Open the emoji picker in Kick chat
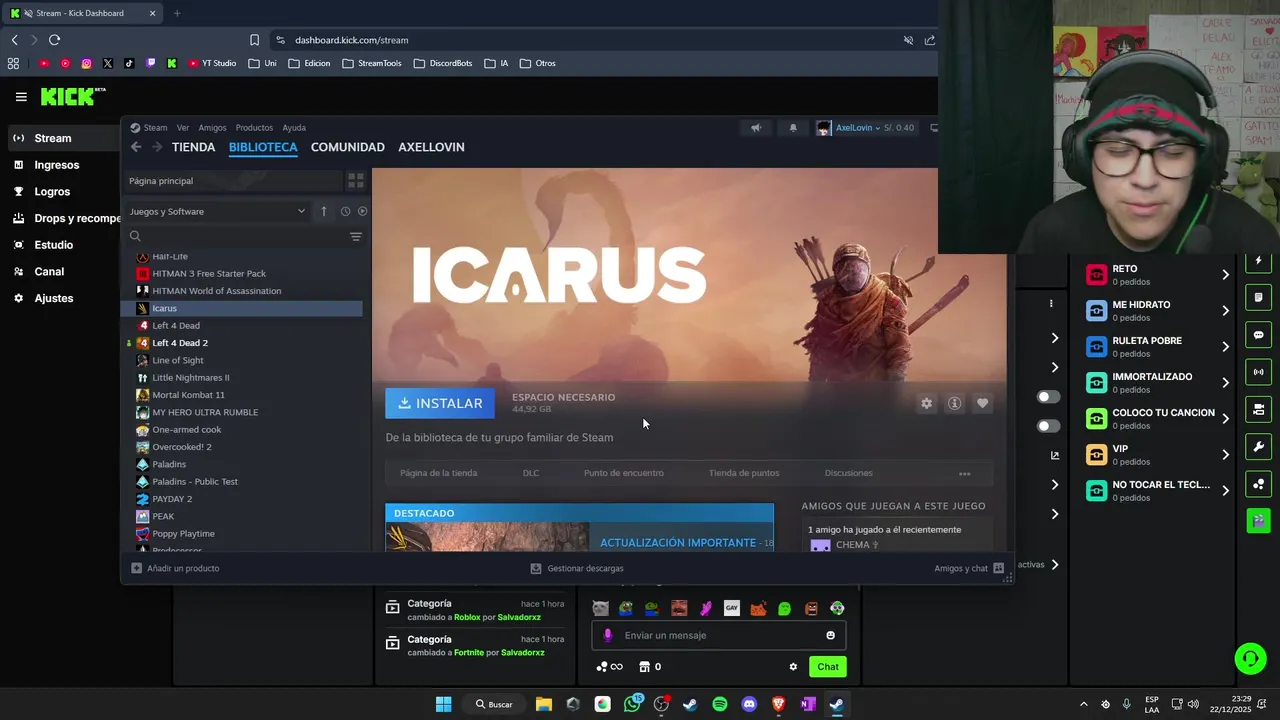This screenshot has width=1280, height=720. click(x=830, y=636)
